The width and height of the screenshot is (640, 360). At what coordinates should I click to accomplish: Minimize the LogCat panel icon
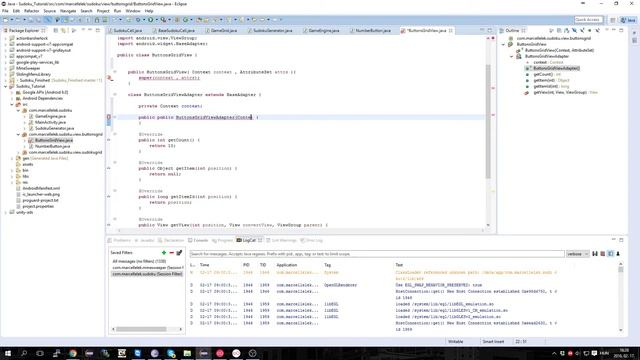pos(613,240)
